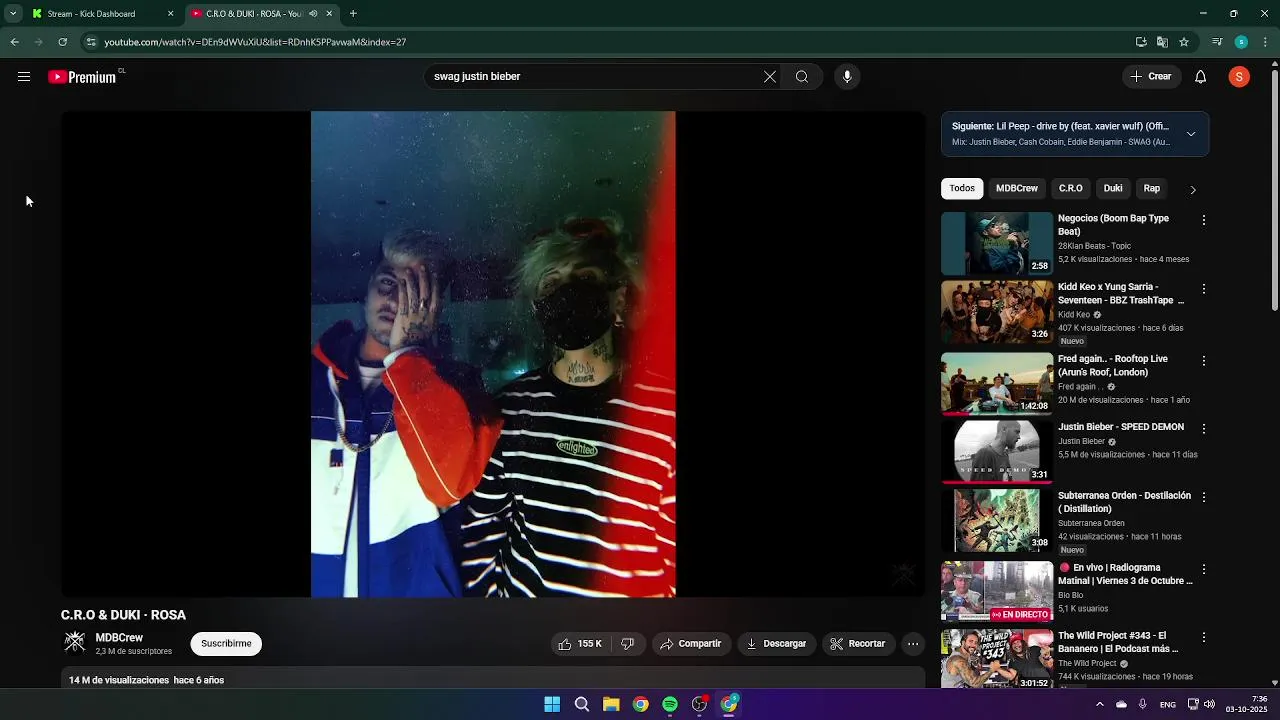
Task: Select the Duki filter chip
Action: pyautogui.click(x=1113, y=188)
